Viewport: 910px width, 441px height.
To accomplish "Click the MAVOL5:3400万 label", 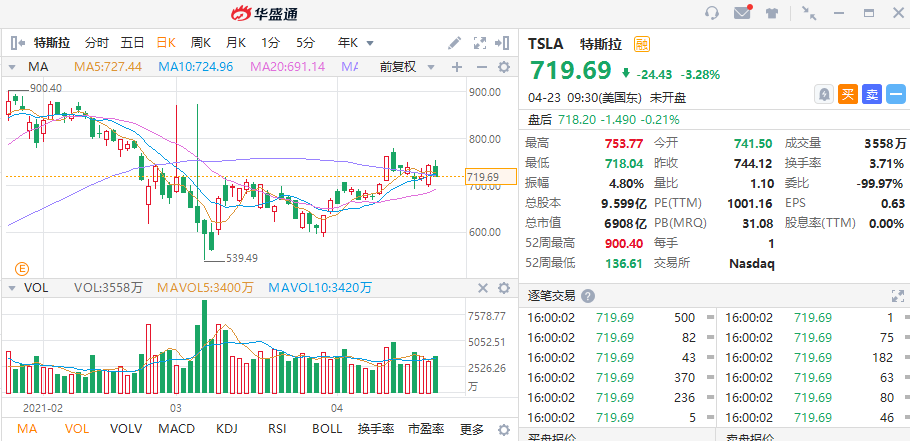I will pyautogui.click(x=206, y=288).
